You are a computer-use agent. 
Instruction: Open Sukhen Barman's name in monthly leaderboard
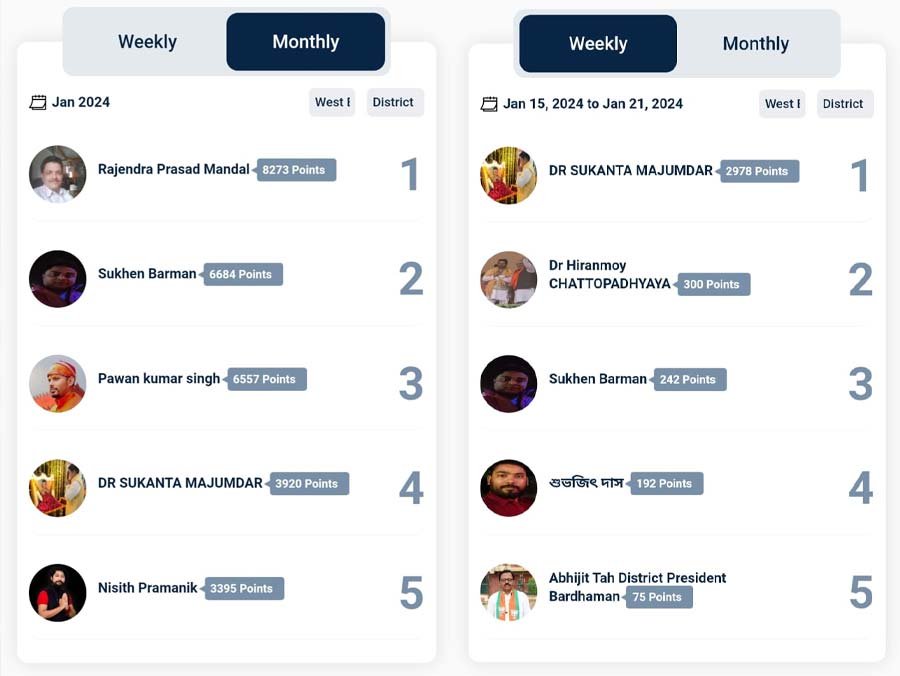pos(147,273)
